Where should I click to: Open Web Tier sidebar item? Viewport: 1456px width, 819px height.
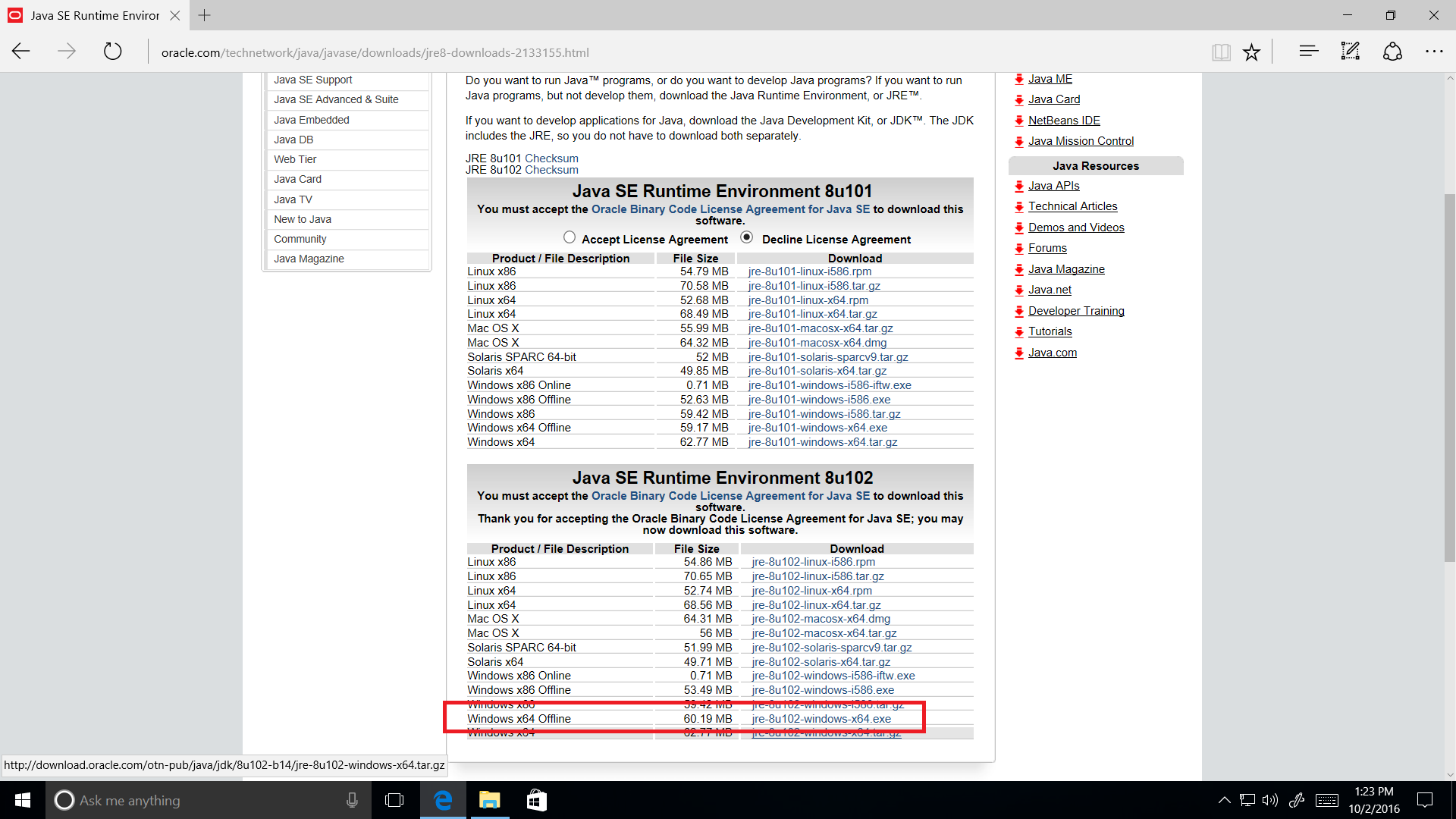click(x=295, y=159)
